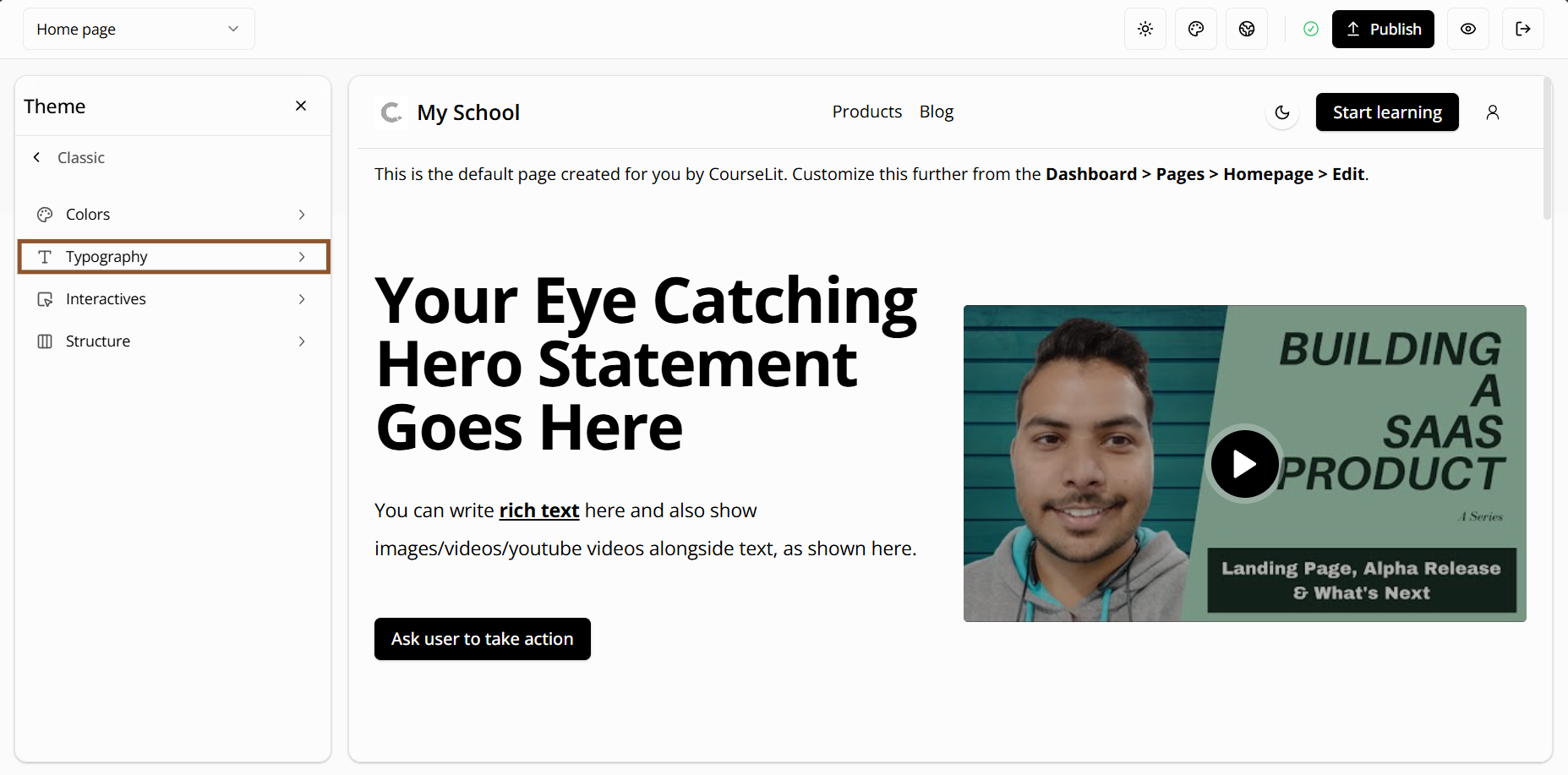Open the Products navigation menu
1568x775 pixels.
[866, 111]
